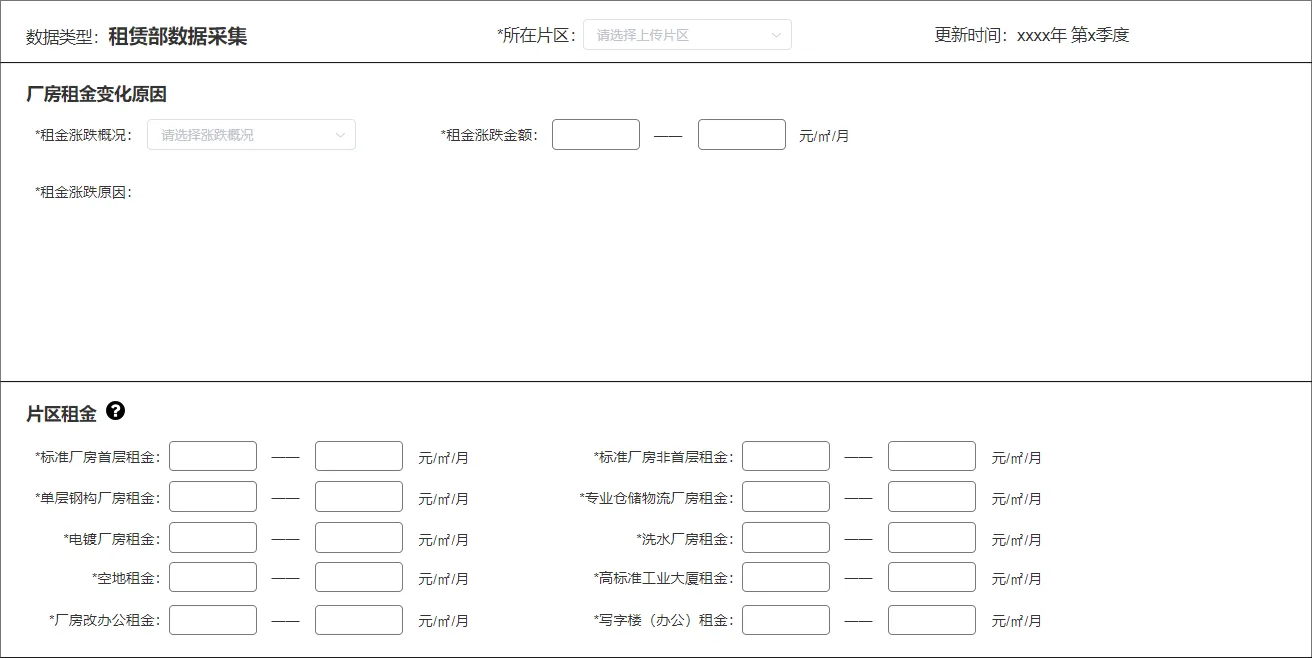
Task: Click the 租赁部数据采集 title text
Action: click(178, 36)
